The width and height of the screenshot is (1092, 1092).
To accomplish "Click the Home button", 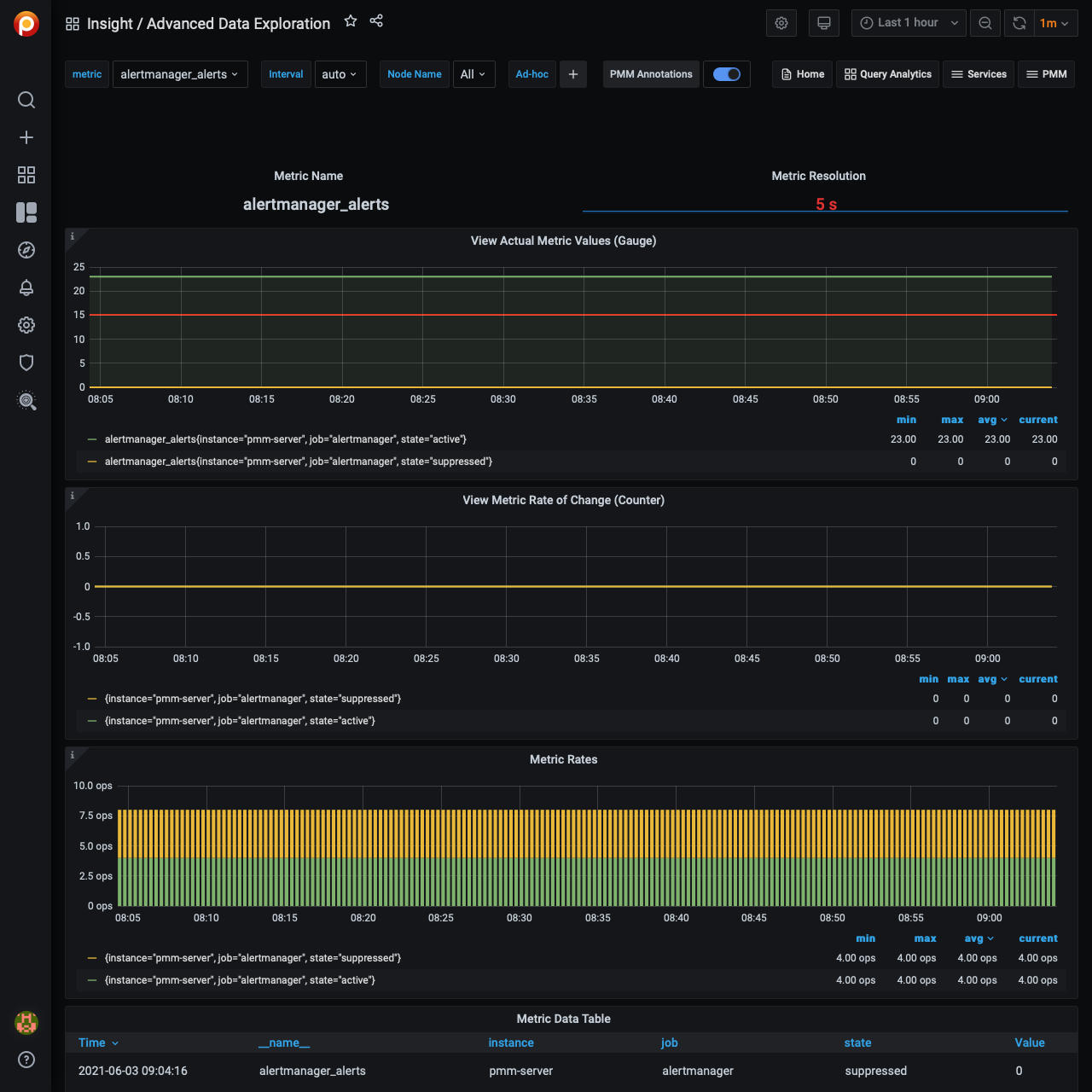I will (x=802, y=74).
